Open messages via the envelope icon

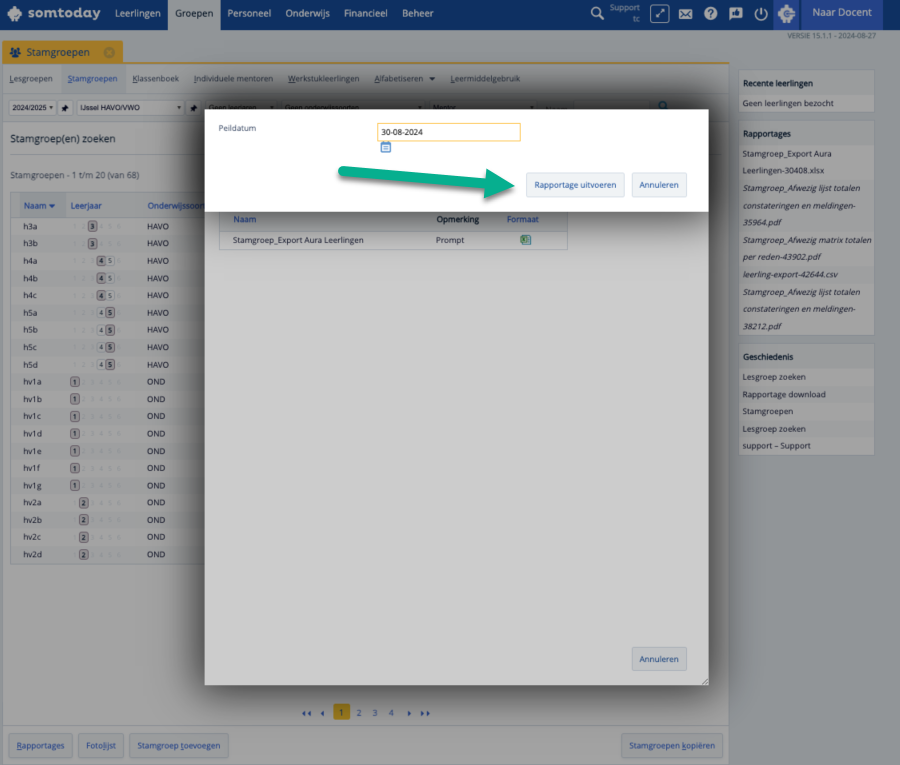(x=685, y=14)
